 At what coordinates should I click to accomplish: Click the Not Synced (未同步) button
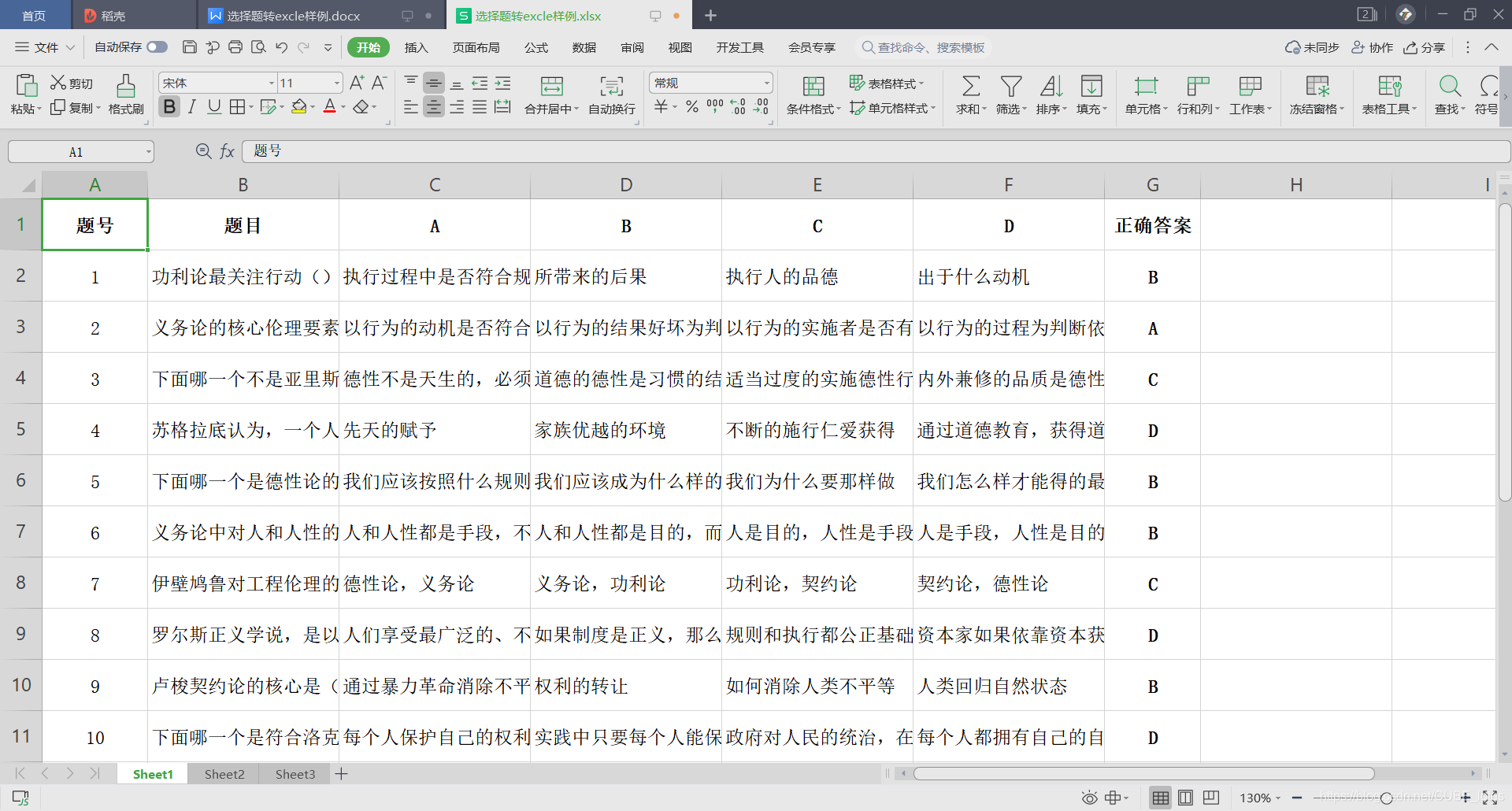[x=1312, y=47]
